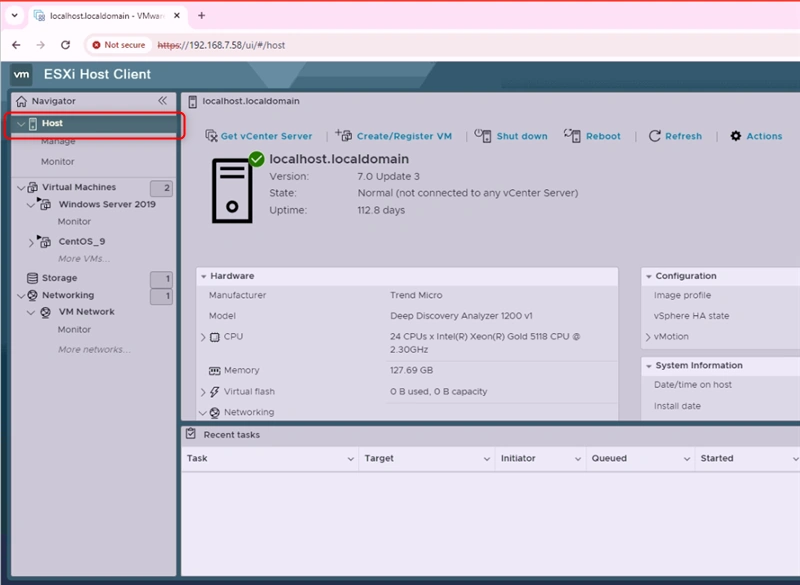Click the CPU chip icon in Hardware

point(215,337)
